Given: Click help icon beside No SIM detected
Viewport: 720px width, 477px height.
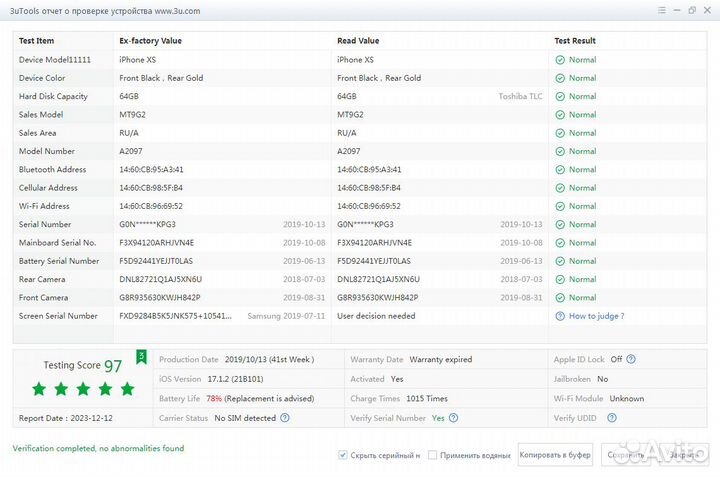Looking at the screenshot, I should coord(285,418).
